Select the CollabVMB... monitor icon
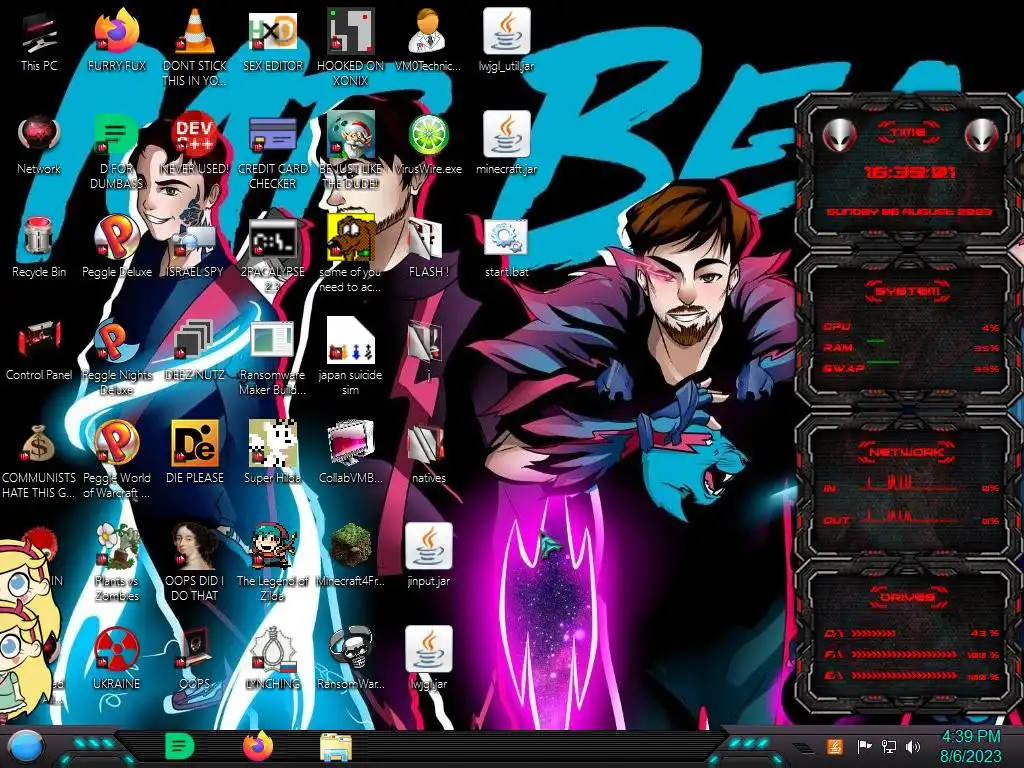The height and width of the screenshot is (768, 1024). coord(351,453)
